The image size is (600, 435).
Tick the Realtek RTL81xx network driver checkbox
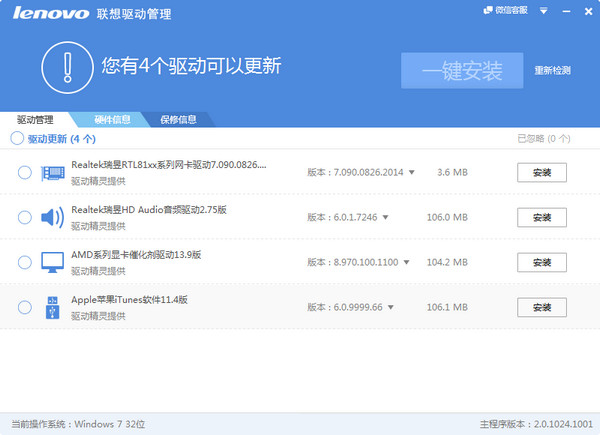click(25, 173)
